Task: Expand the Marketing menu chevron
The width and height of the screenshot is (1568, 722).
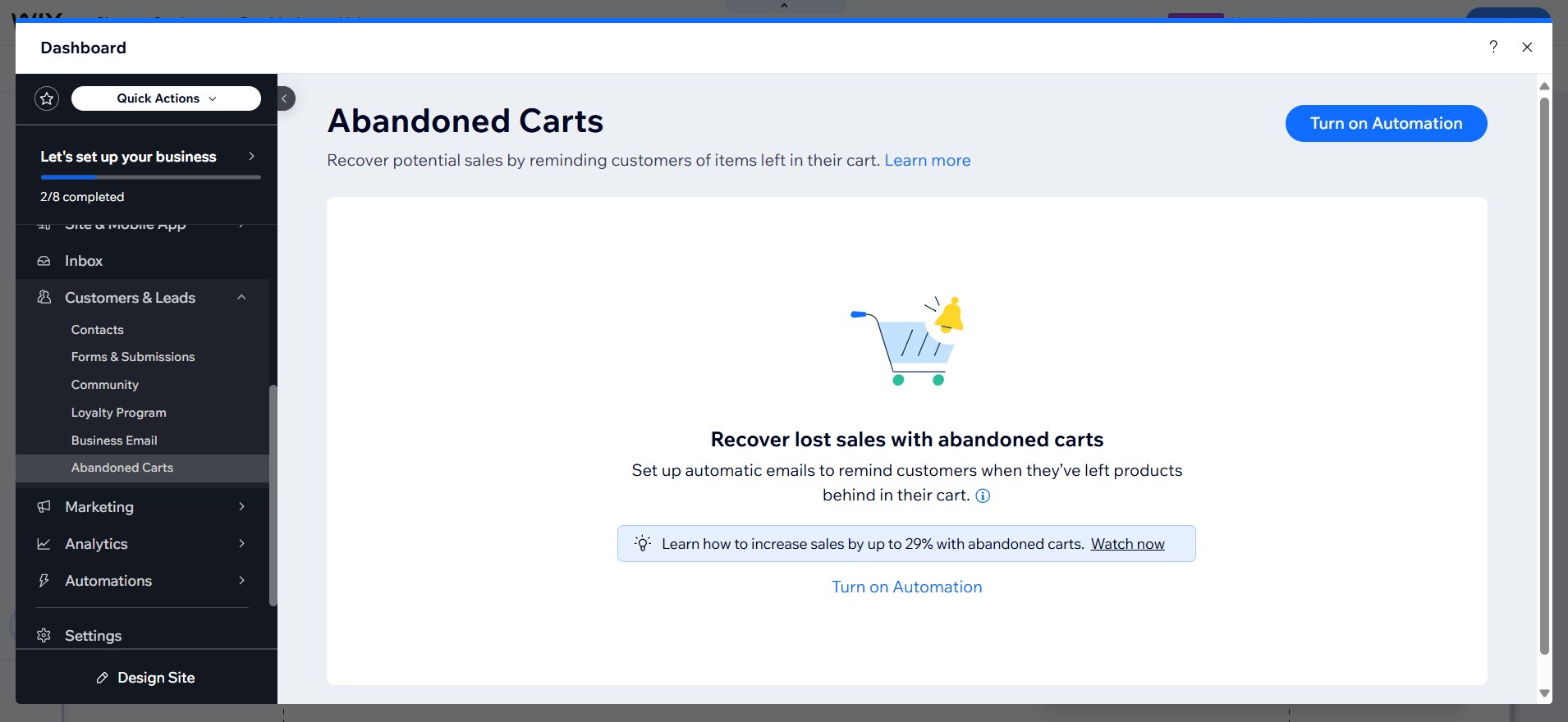Action: [241, 506]
